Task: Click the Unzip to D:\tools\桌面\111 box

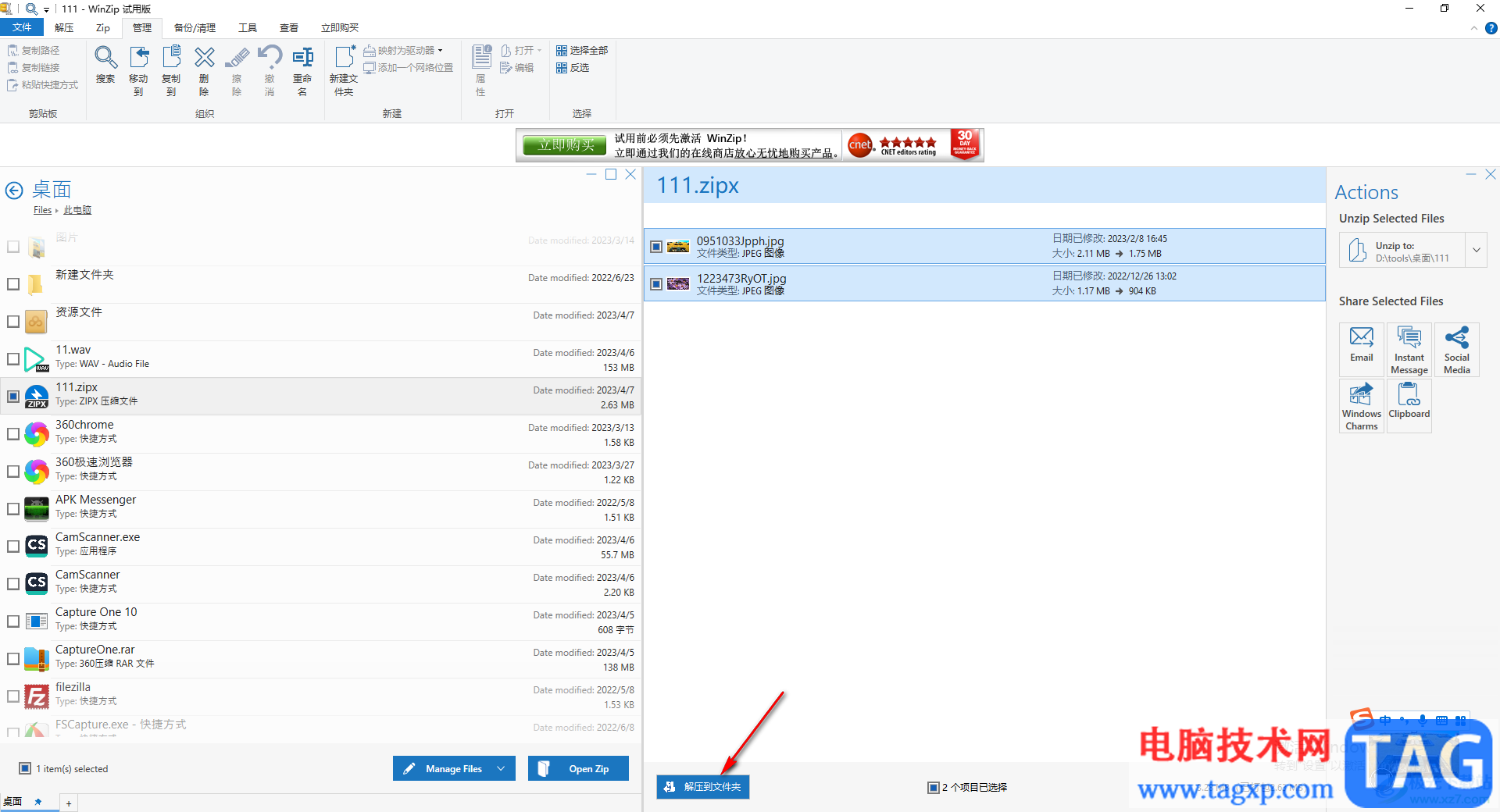Action: coord(1403,251)
